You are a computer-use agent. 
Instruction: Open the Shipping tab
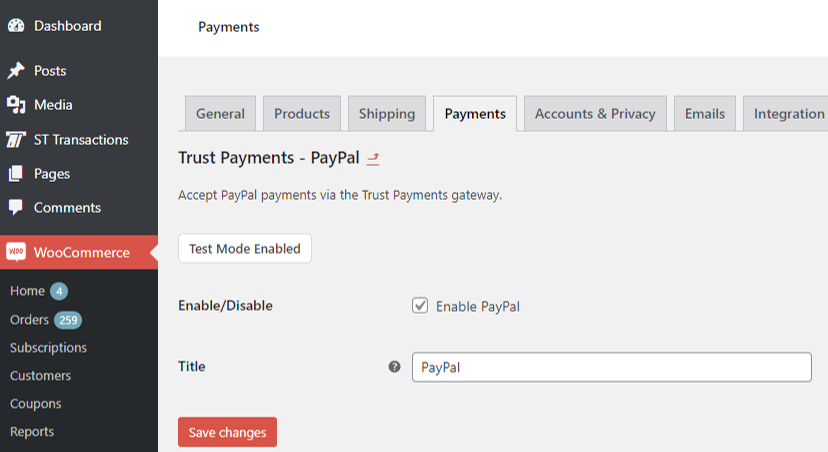pyautogui.click(x=387, y=114)
